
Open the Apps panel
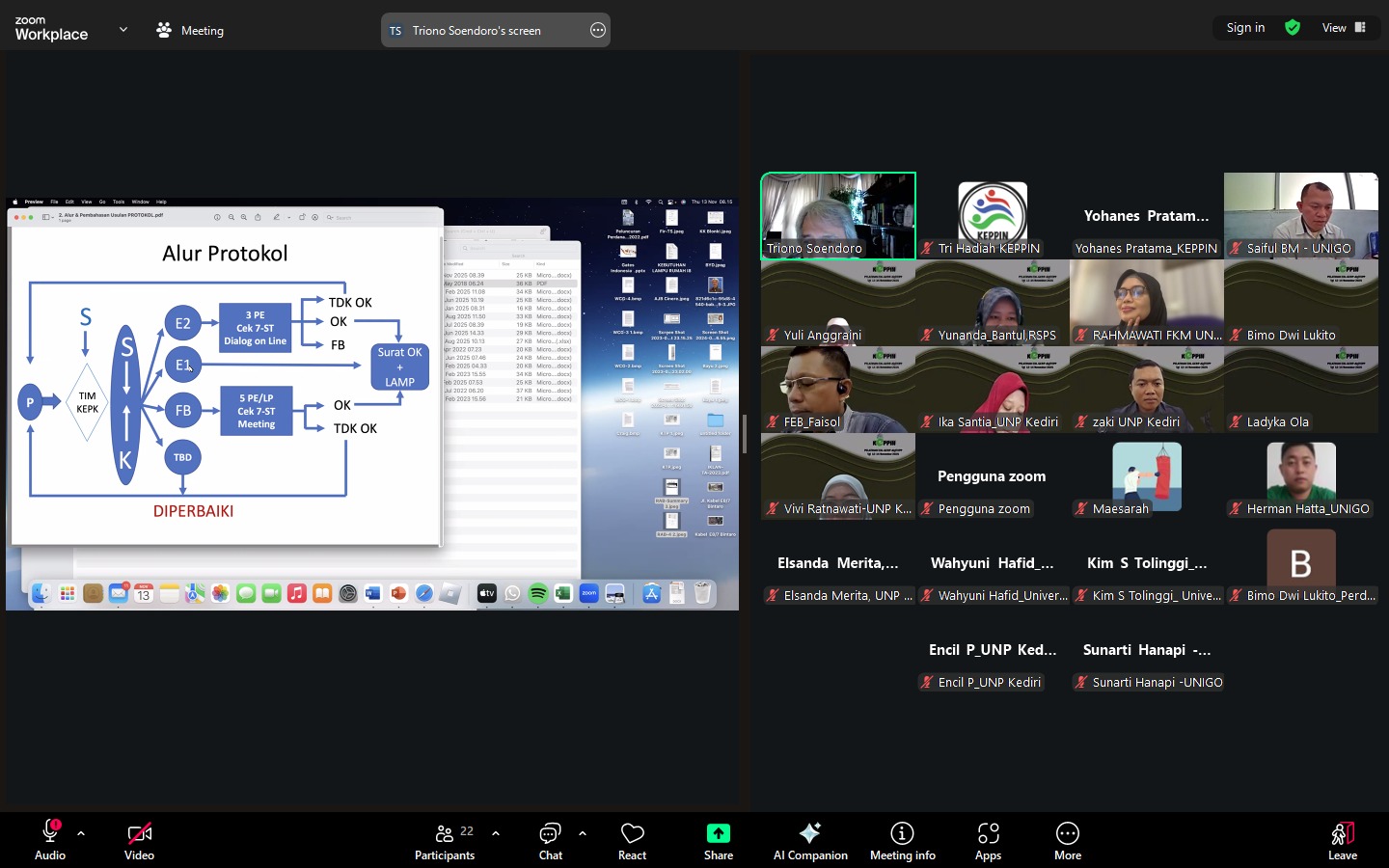point(988,839)
